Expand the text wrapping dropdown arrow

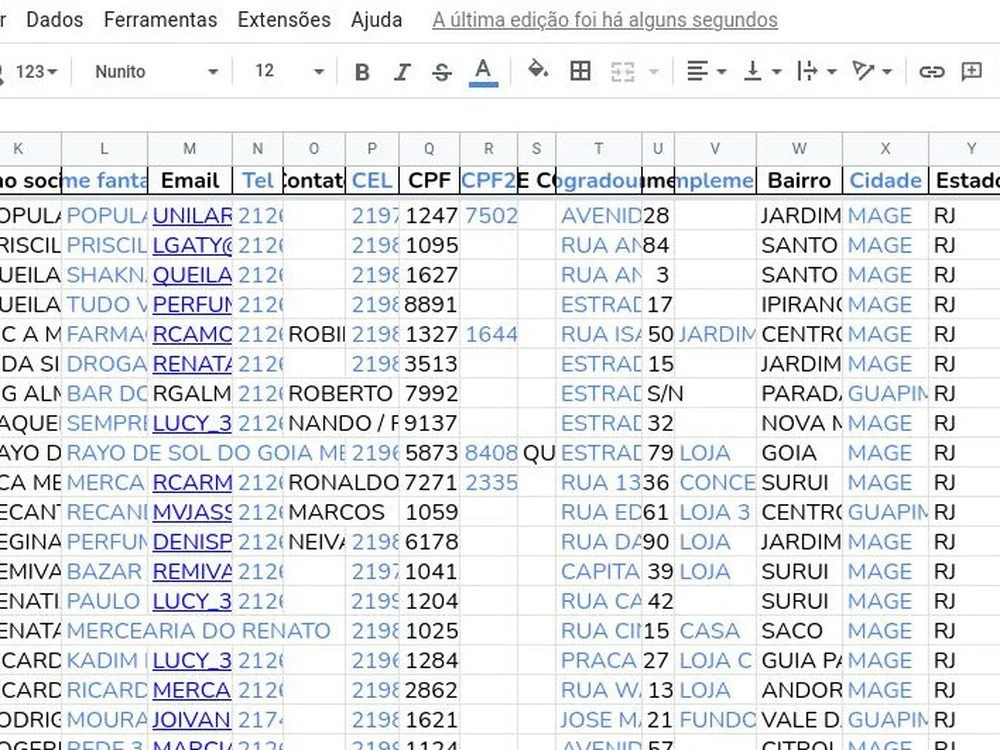coord(832,71)
